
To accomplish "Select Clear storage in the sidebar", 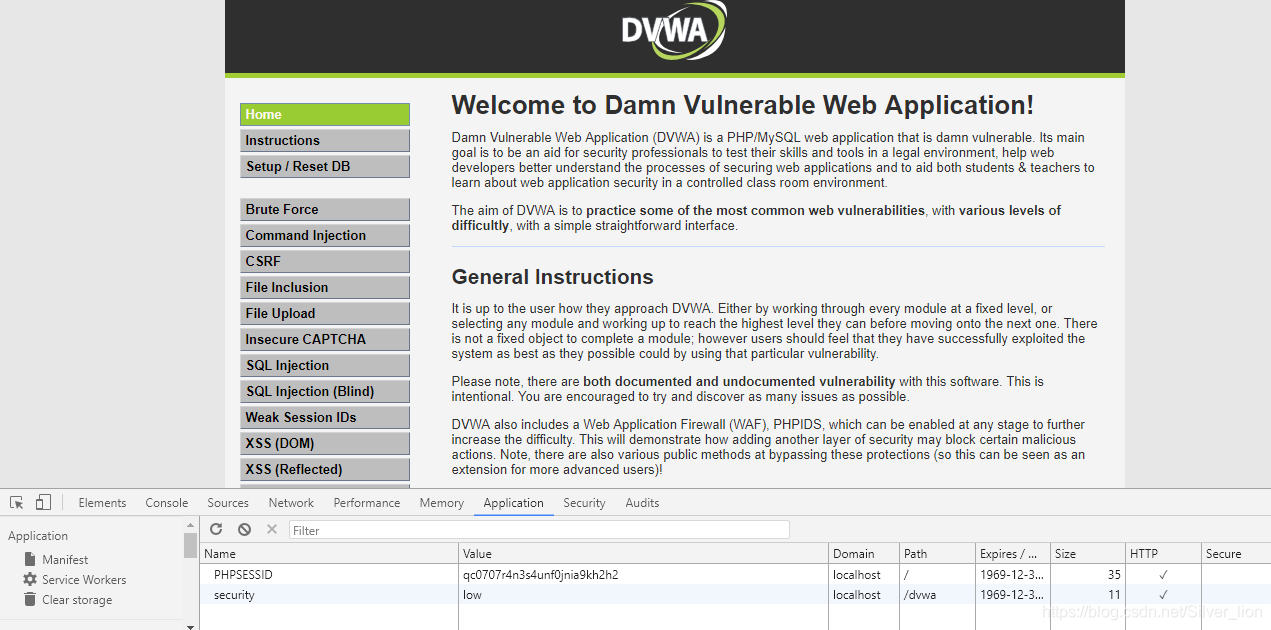I will pos(77,600).
